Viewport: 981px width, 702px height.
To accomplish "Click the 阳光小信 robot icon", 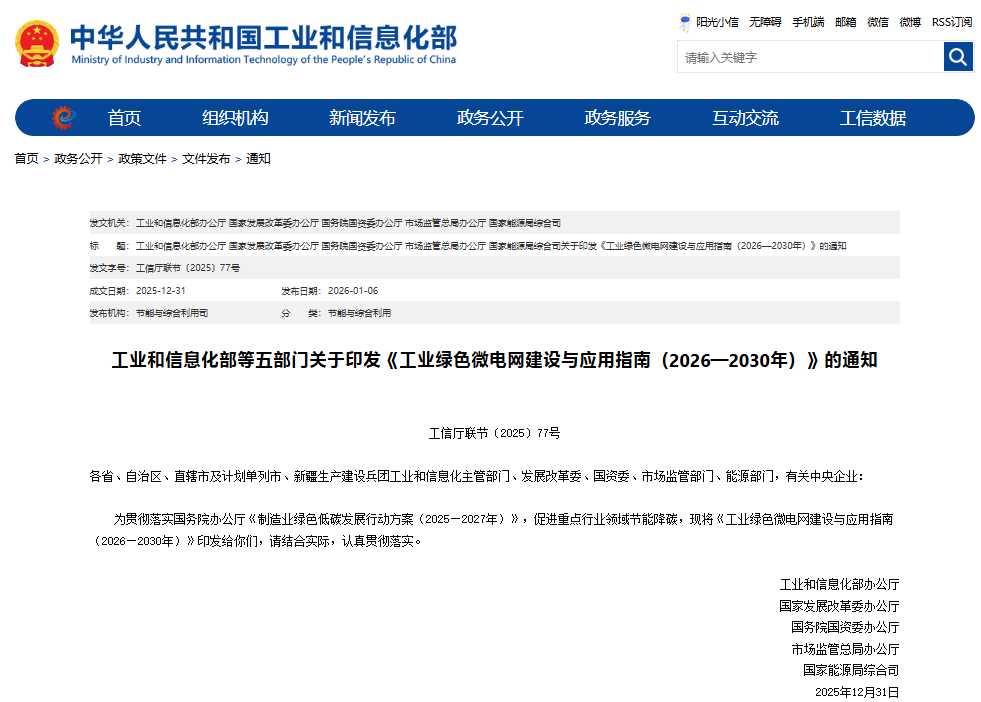I will (x=684, y=21).
